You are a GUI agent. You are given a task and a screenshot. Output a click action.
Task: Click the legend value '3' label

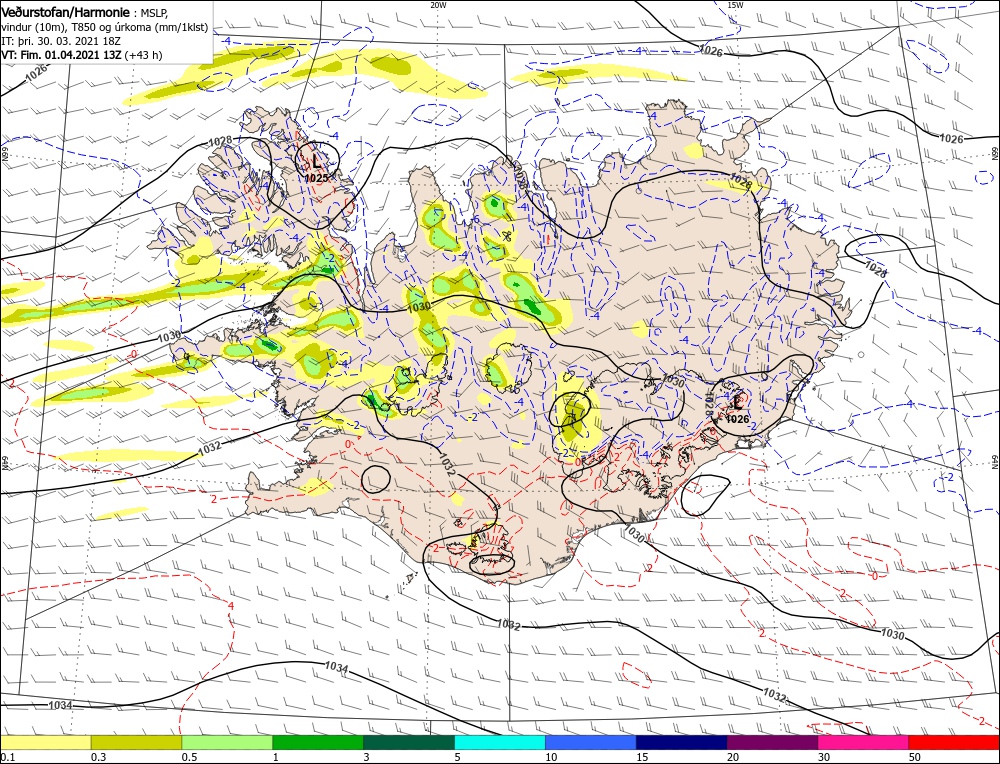[x=366, y=757]
